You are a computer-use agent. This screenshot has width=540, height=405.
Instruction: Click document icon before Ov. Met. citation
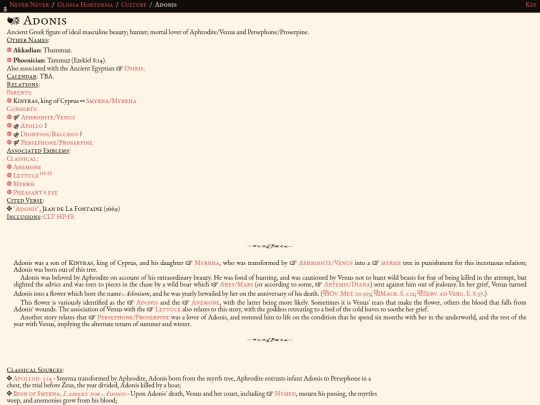(x=325, y=293)
